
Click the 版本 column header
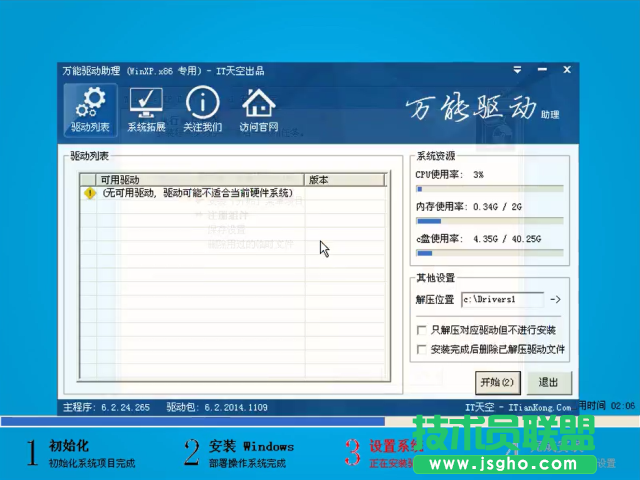coord(345,180)
